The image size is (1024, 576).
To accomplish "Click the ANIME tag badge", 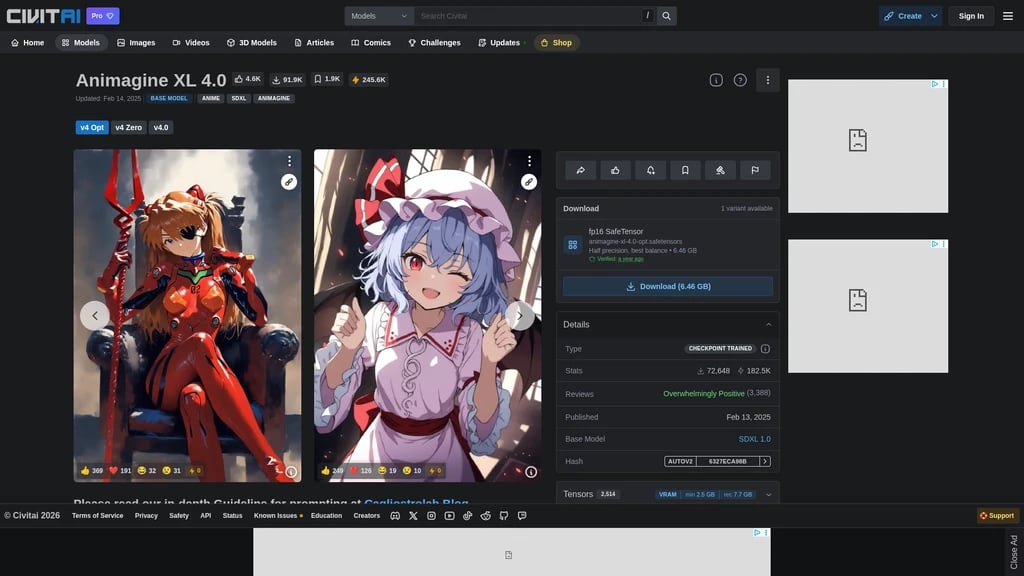I will pyautogui.click(x=211, y=99).
